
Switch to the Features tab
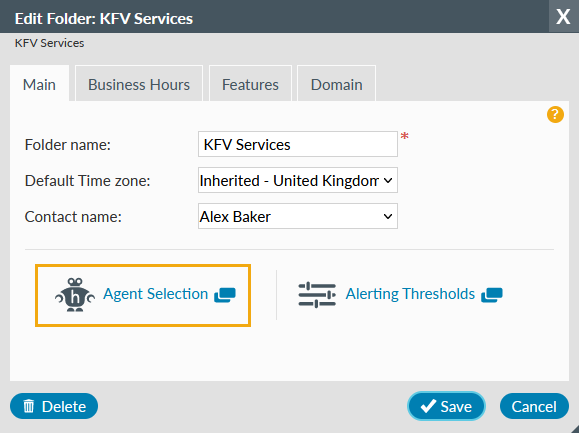250,84
